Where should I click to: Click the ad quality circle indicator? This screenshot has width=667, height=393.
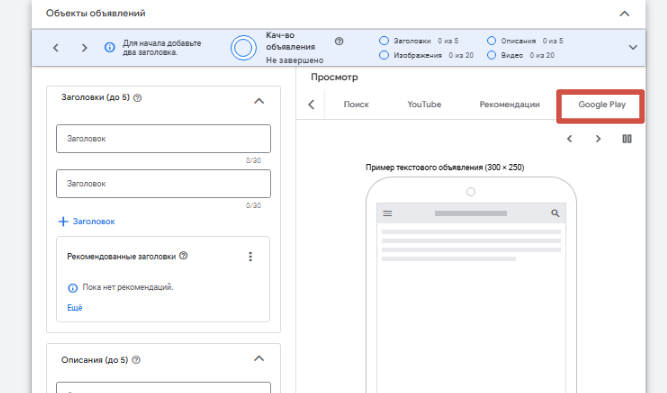[243, 48]
